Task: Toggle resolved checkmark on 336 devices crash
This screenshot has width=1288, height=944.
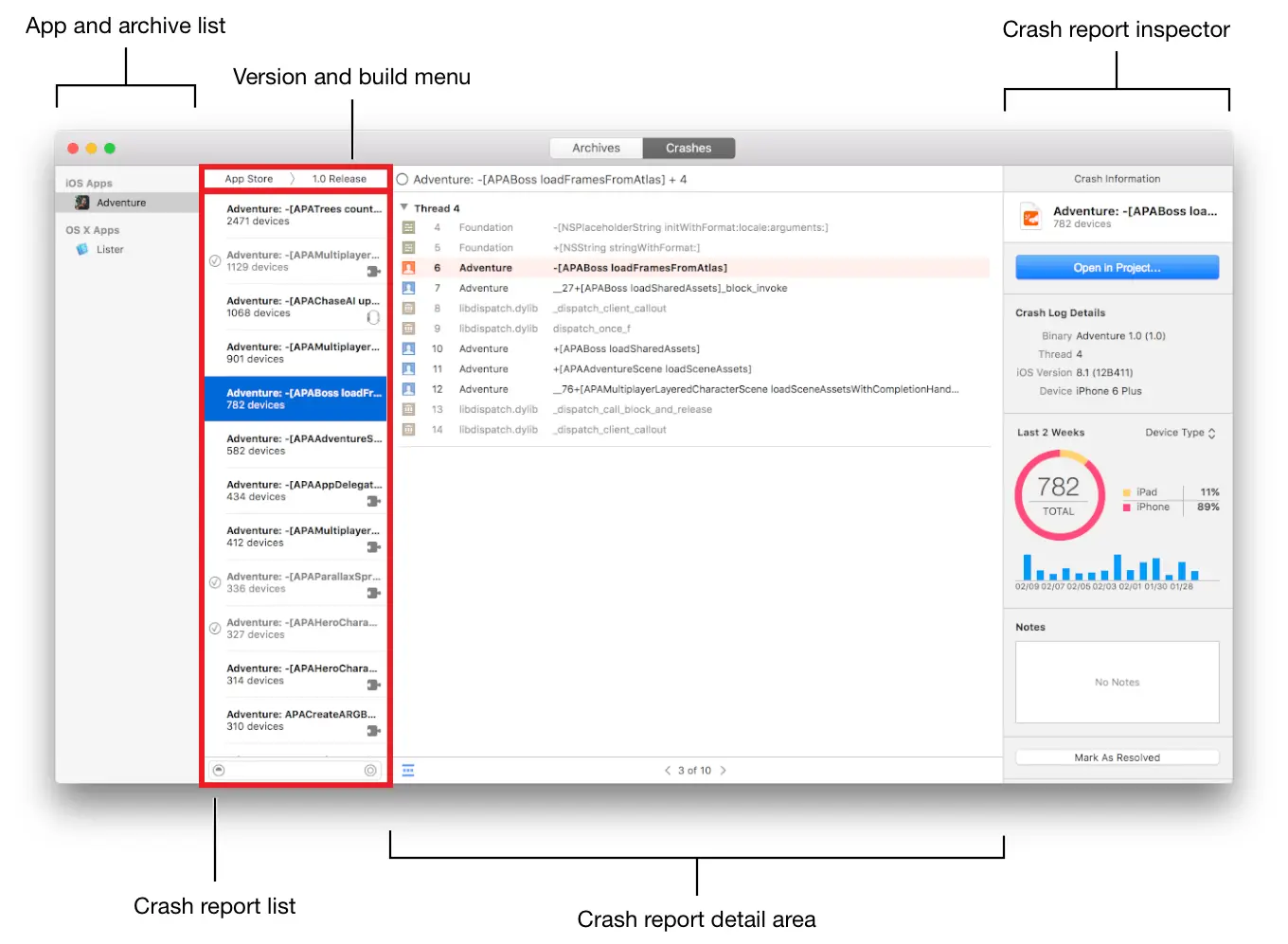Action: (215, 582)
